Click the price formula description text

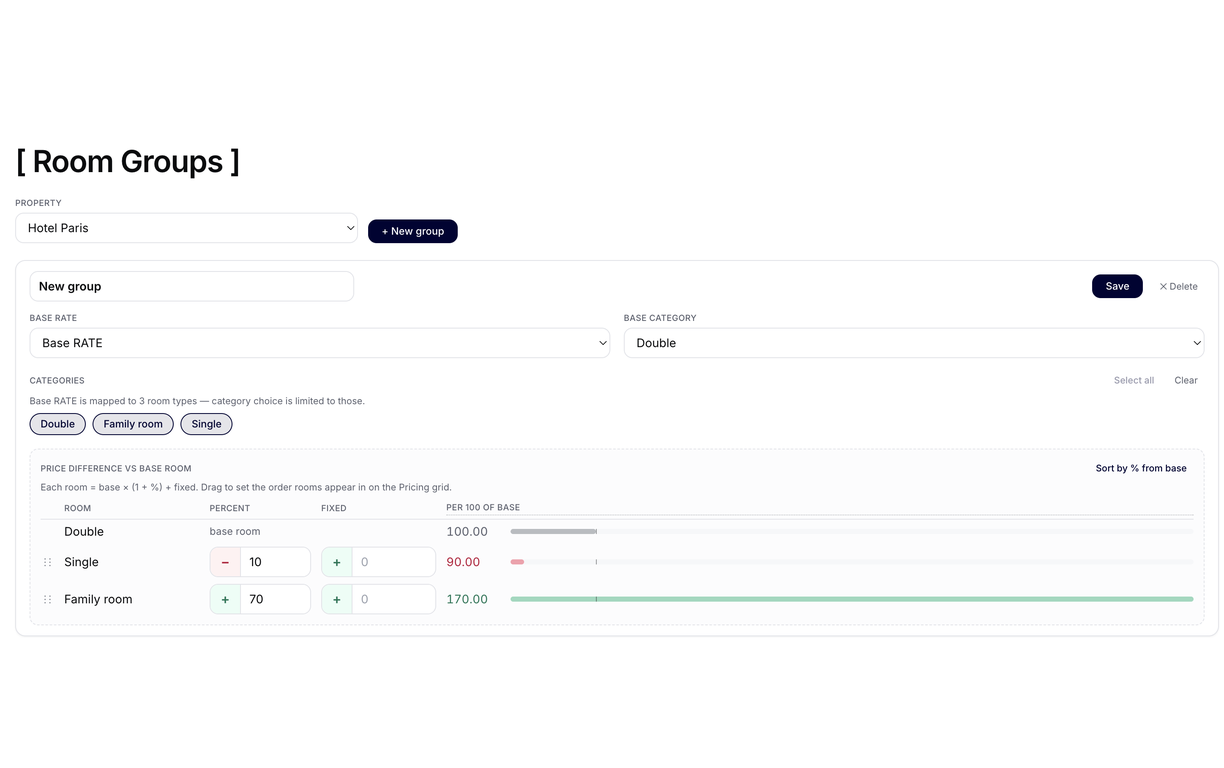tap(246, 487)
